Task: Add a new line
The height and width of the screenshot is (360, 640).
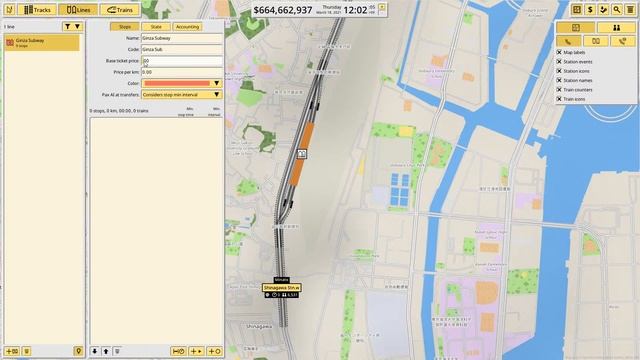Action: [x=12, y=351]
